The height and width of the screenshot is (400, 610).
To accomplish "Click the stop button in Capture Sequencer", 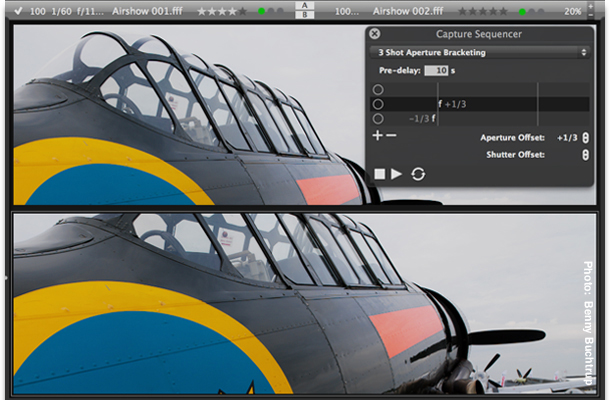I will (x=380, y=174).
